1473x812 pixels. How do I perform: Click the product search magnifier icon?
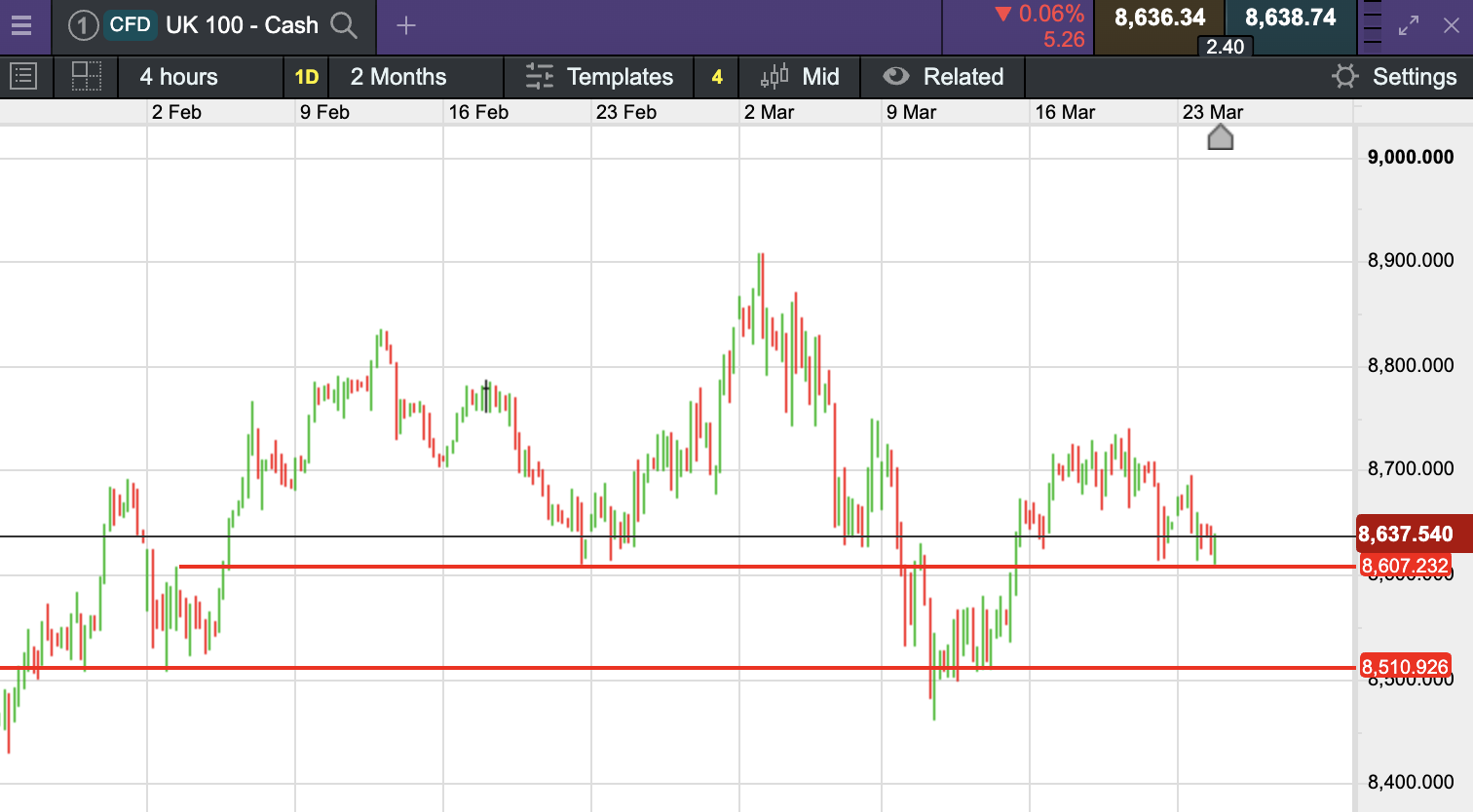(x=344, y=25)
